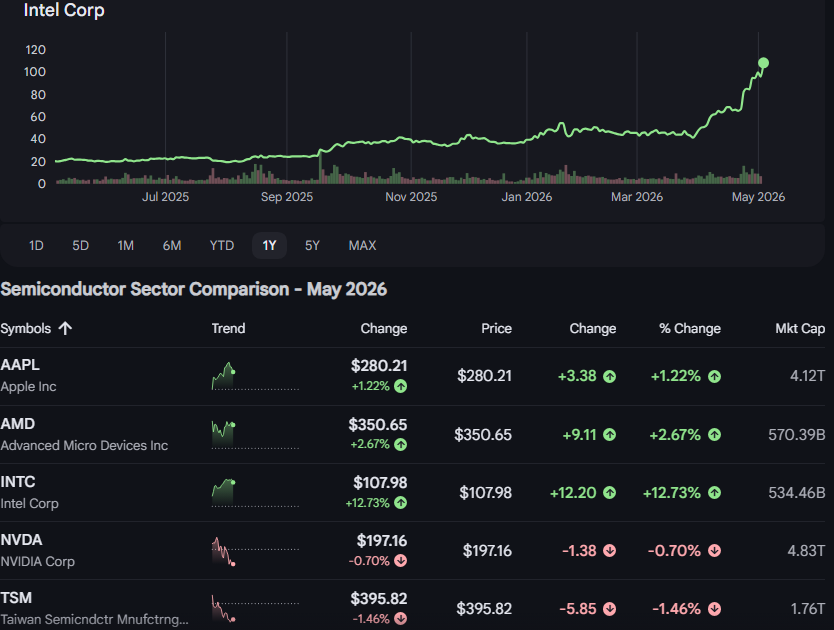Click Advanced Micro Devices Inc name
This screenshot has width=834, height=630.
[x=84, y=445]
